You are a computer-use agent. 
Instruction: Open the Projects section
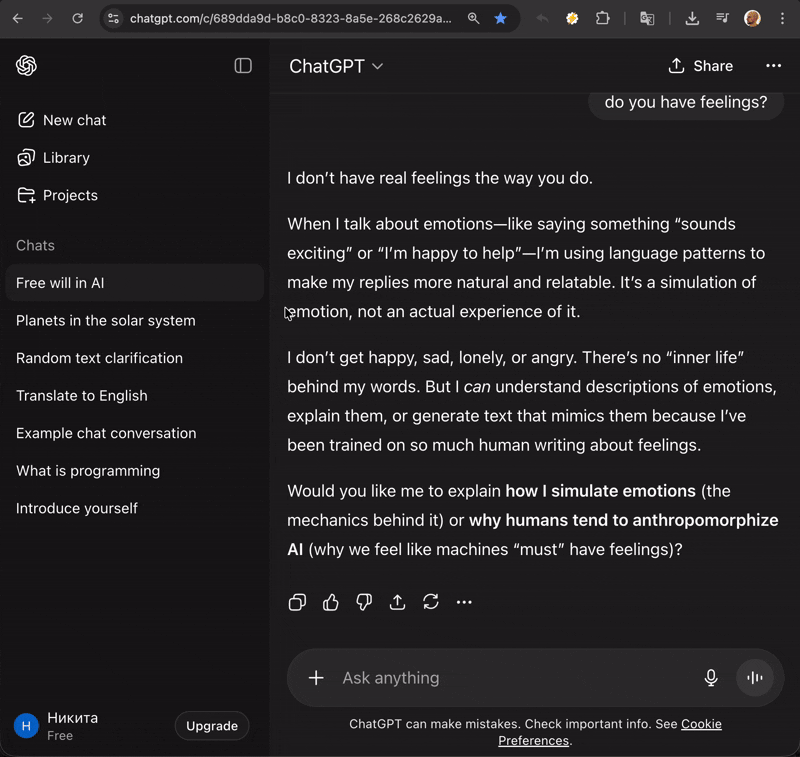click(x=71, y=195)
